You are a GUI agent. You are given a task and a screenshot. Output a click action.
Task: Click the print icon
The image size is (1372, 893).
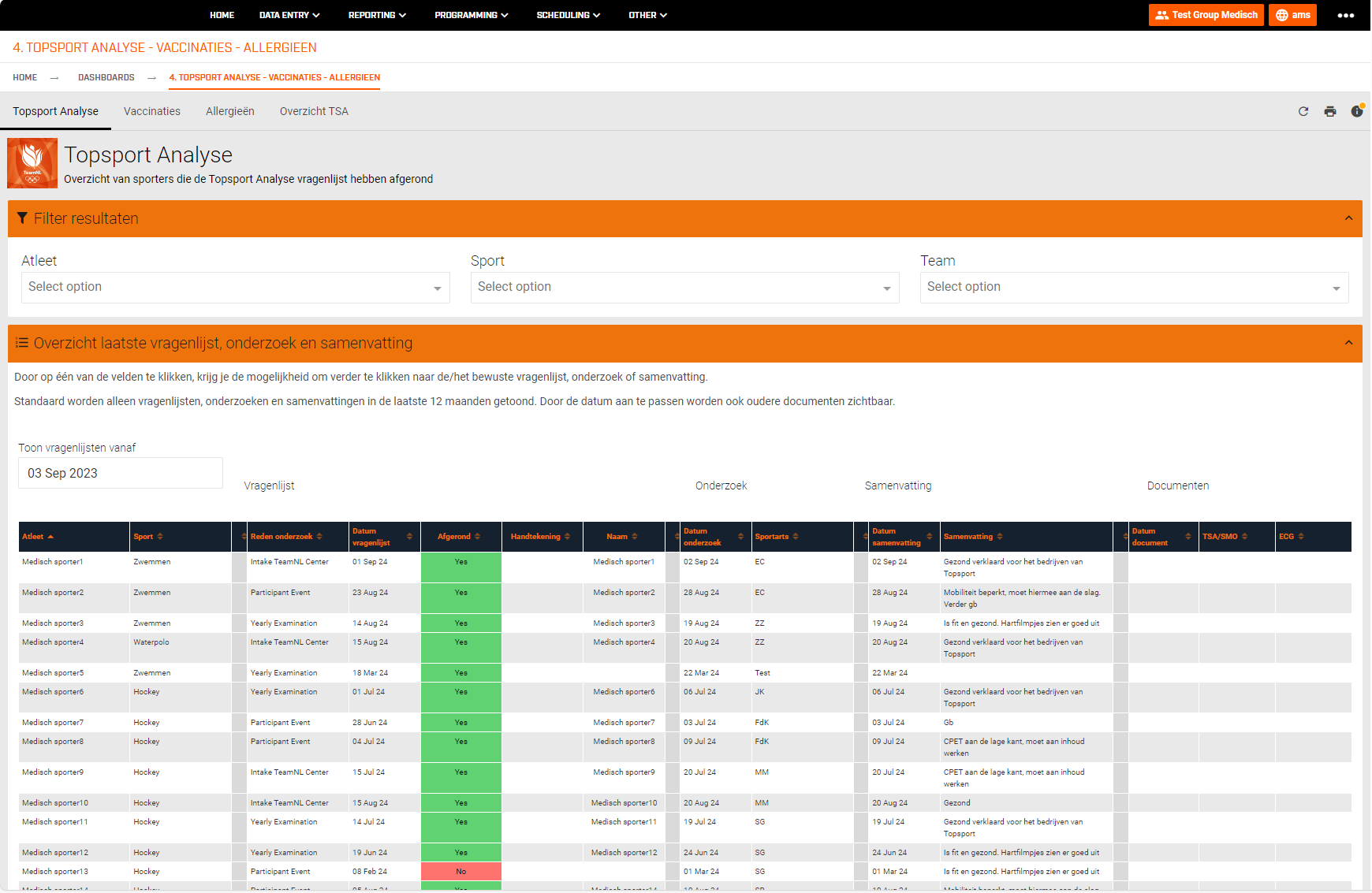coord(1330,111)
